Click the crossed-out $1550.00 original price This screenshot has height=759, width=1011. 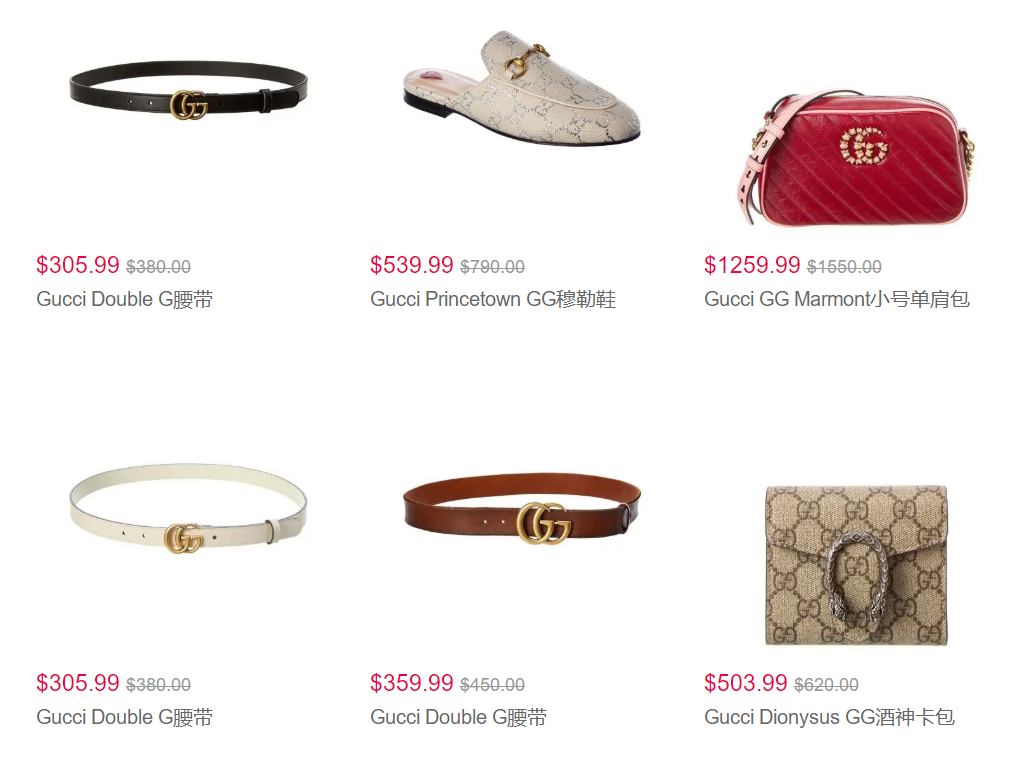(844, 267)
